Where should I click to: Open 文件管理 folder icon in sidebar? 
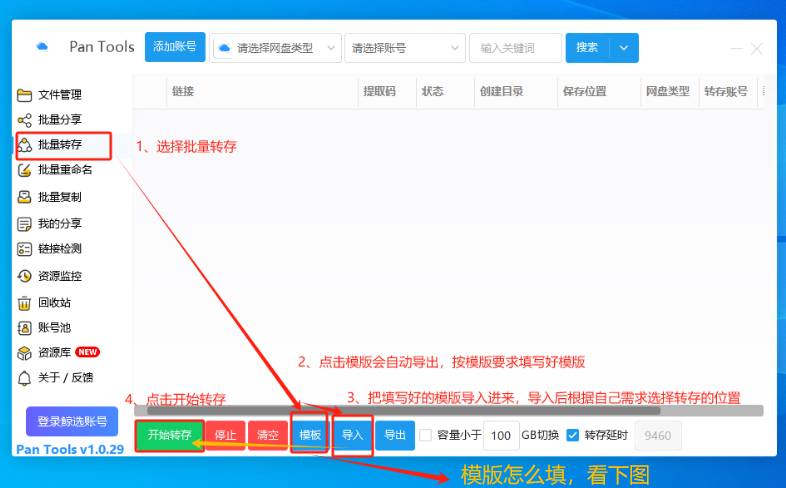point(24,95)
